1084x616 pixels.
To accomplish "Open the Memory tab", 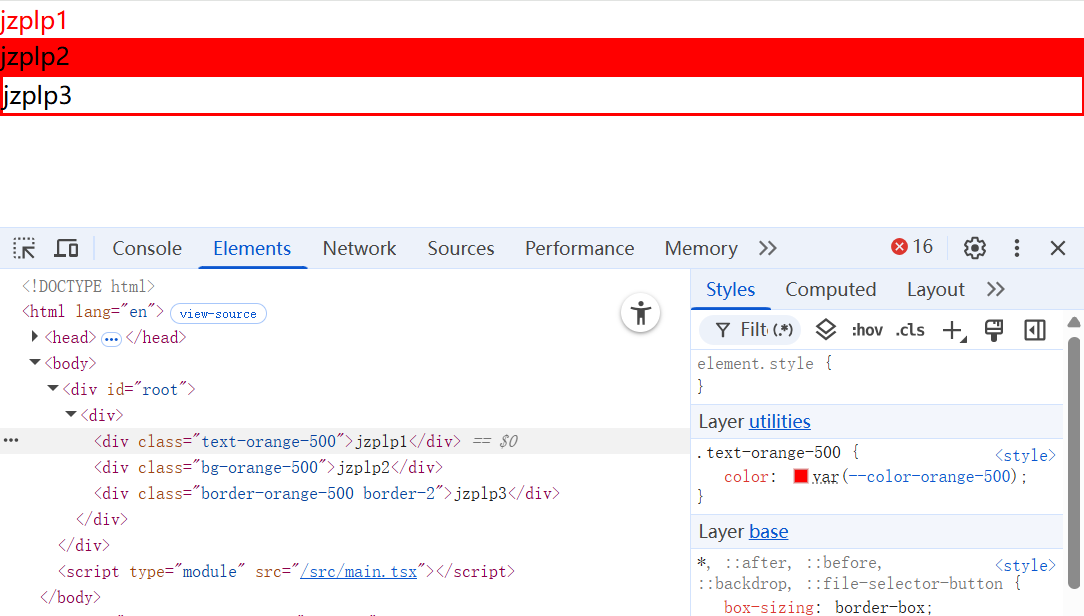I will tap(701, 248).
